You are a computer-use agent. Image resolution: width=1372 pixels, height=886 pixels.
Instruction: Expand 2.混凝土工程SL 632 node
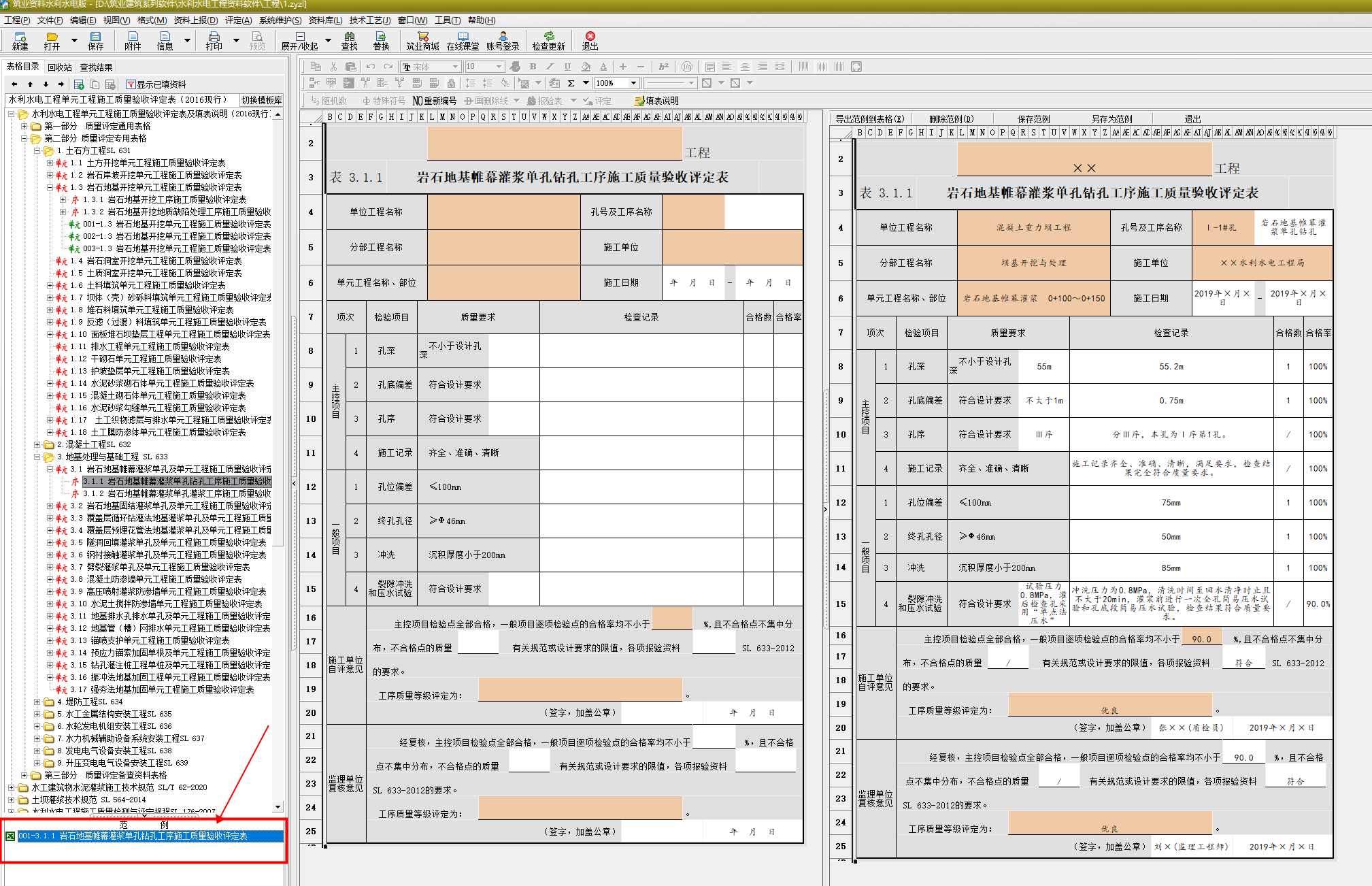pos(37,445)
